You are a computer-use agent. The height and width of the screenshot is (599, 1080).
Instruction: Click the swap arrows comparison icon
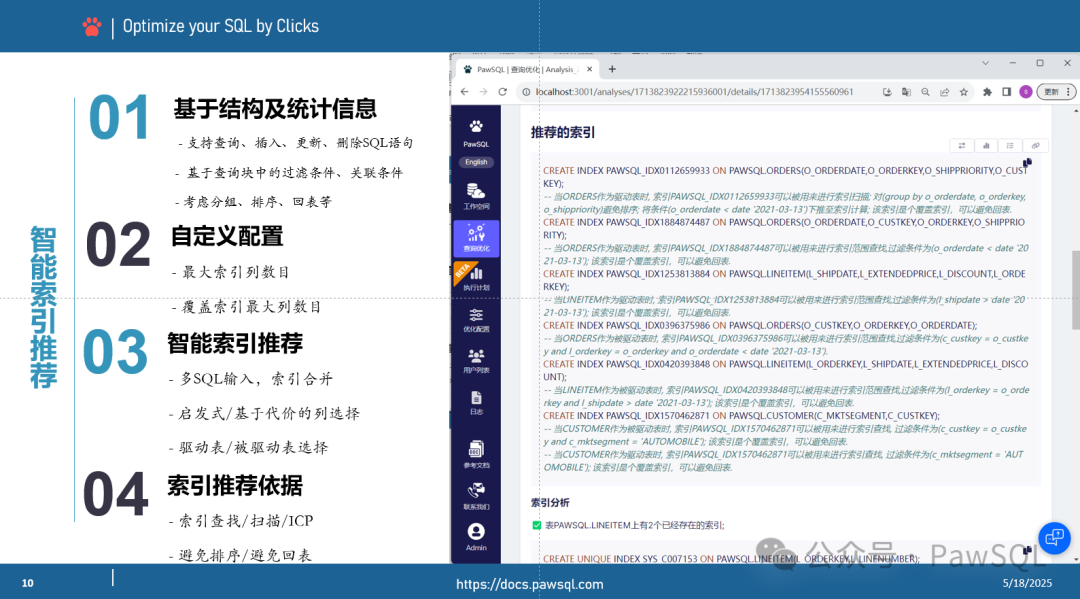(962, 145)
